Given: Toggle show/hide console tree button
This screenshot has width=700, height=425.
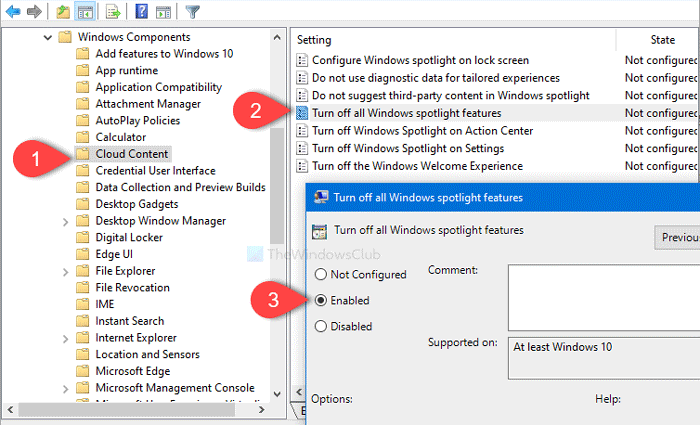Looking at the screenshot, I should (84, 12).
